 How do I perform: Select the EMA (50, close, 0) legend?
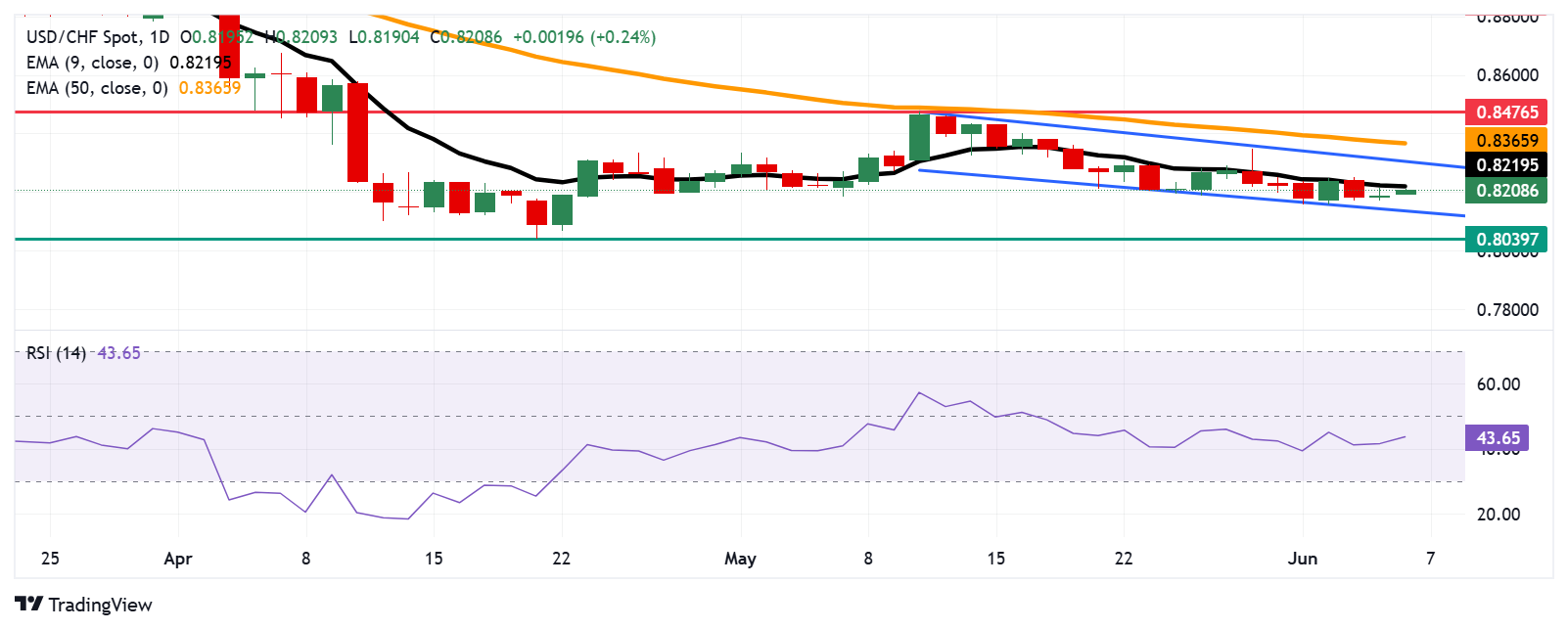[x=97, y=88]
